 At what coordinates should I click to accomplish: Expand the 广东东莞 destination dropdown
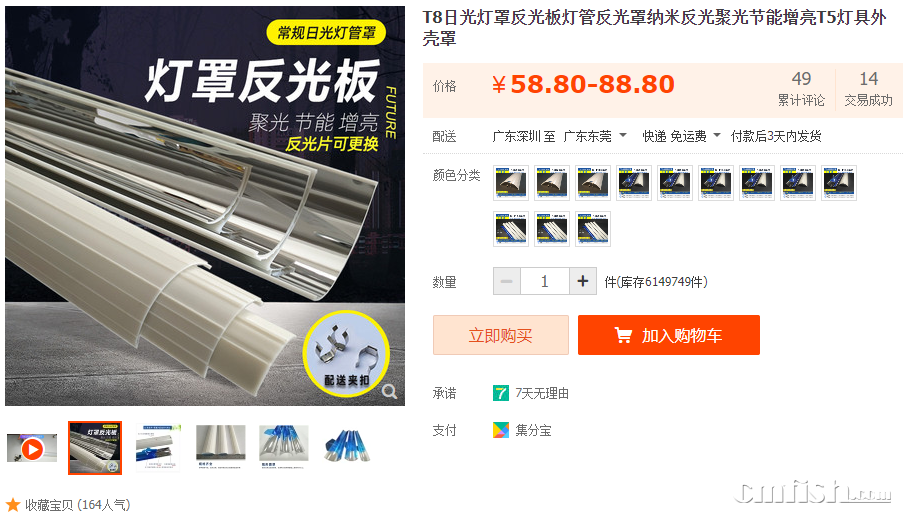click(x=596, y=136)
